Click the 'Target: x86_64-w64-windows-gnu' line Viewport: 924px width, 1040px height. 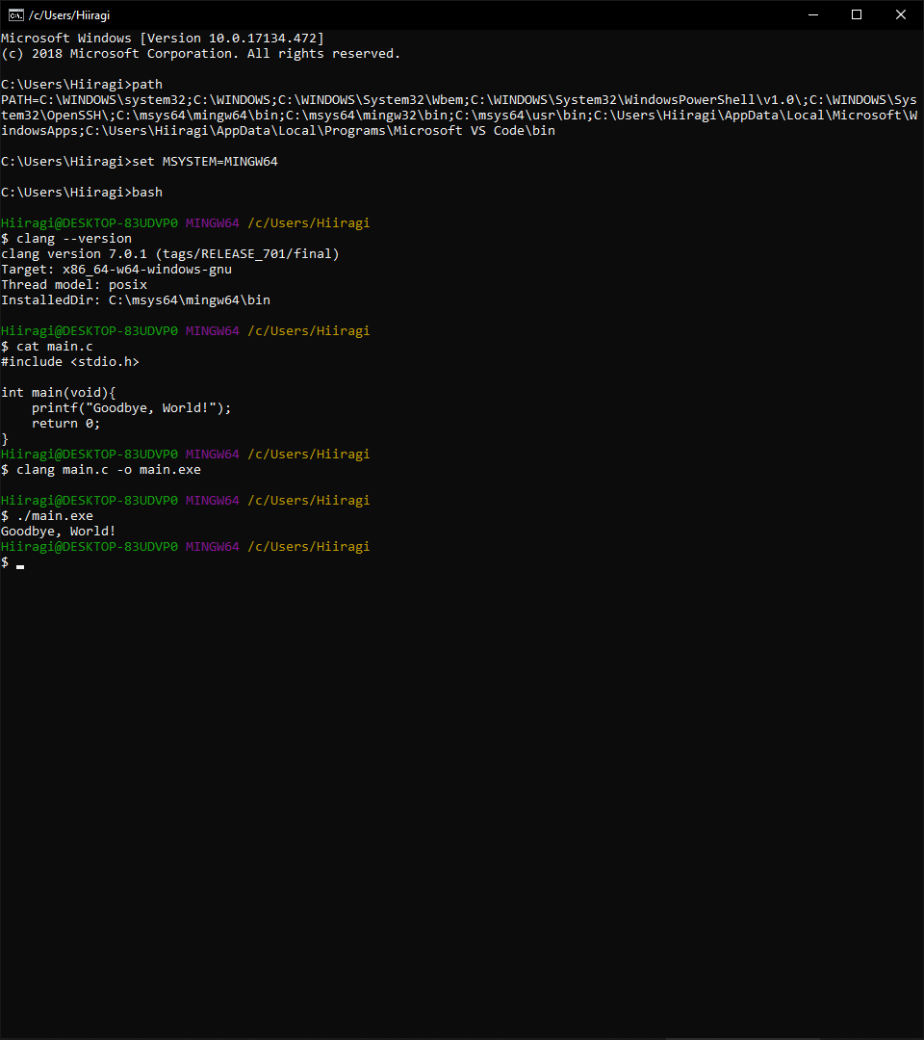tap(116, 269)
